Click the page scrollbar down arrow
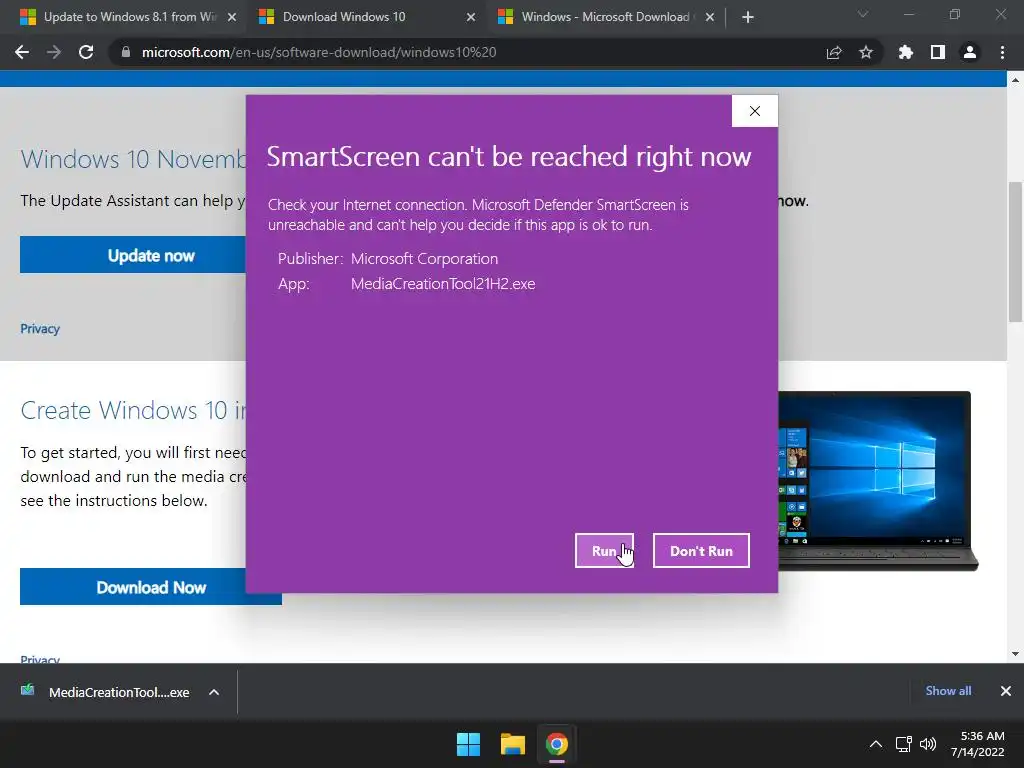The width and height of the screenshot is (1024, 768). (x=1015, y=654)
